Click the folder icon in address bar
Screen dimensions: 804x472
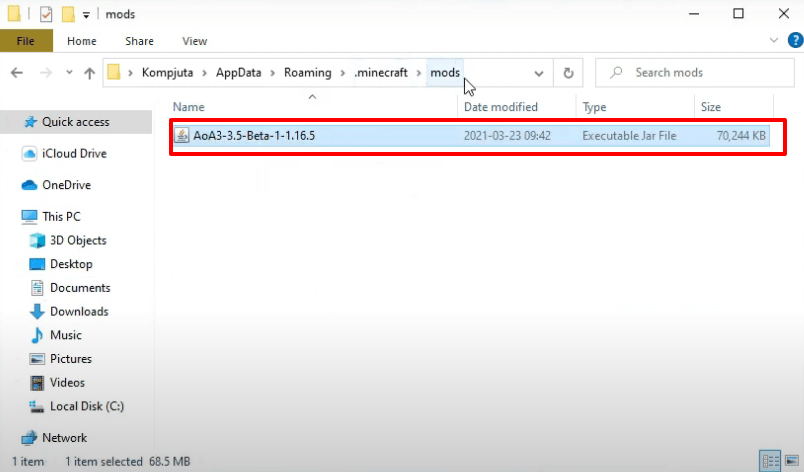click(114, 72)
